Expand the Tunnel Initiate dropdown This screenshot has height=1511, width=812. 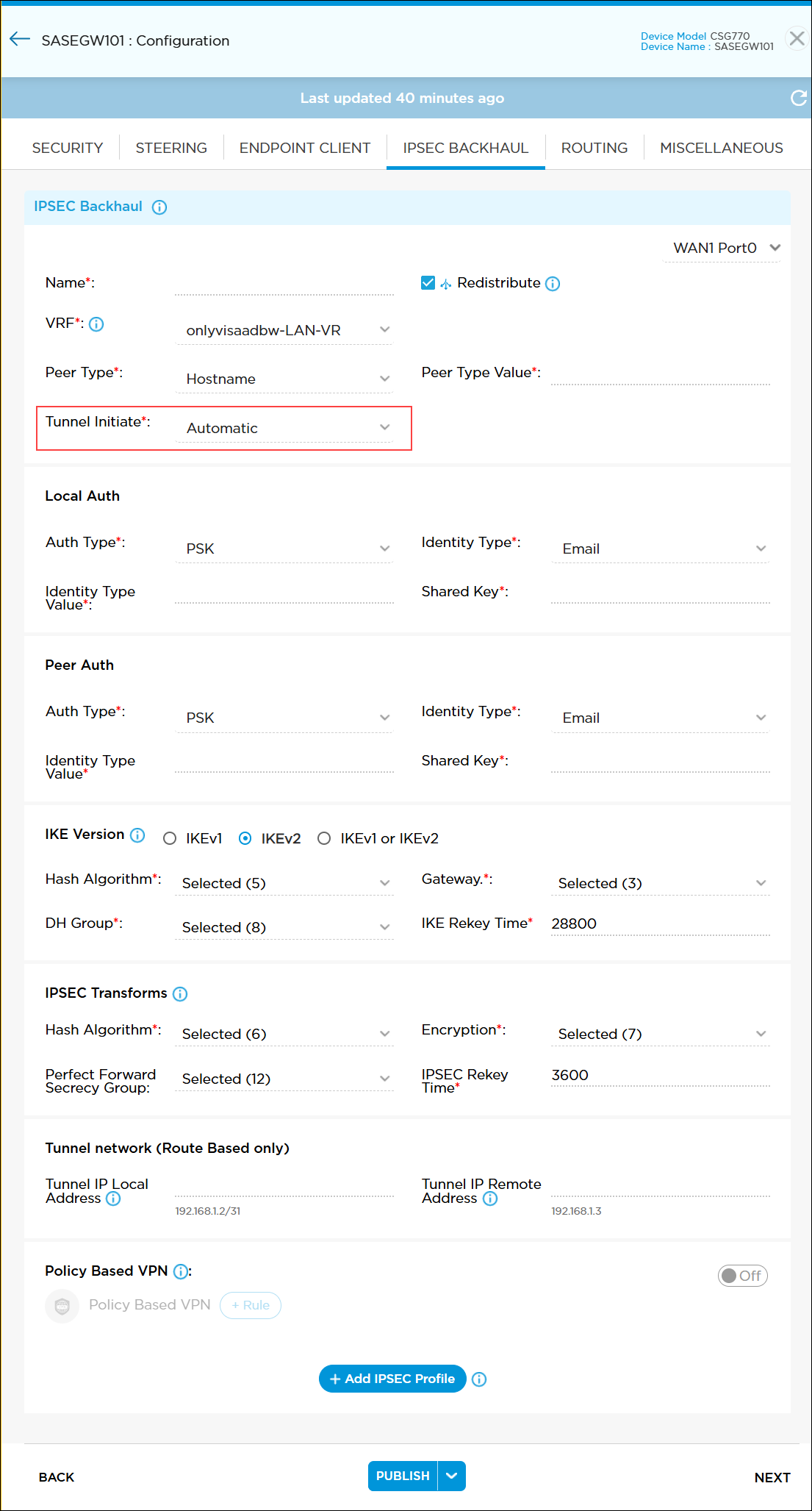coord(284,428)
